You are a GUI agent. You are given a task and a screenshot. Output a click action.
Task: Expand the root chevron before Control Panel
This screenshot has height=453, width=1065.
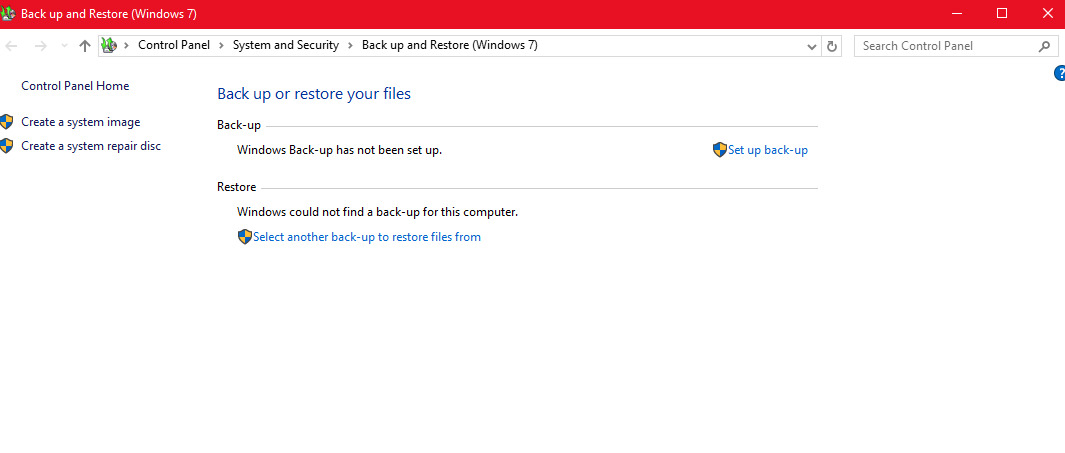pyautogui.click(x=126, y=46)
